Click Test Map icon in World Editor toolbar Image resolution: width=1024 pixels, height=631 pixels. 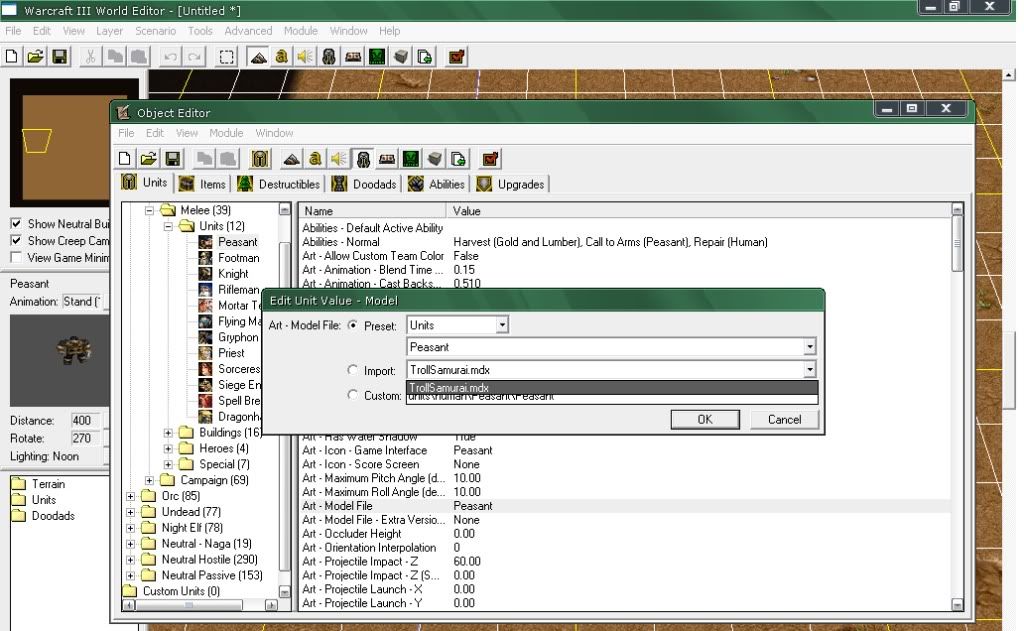point(456,57)
